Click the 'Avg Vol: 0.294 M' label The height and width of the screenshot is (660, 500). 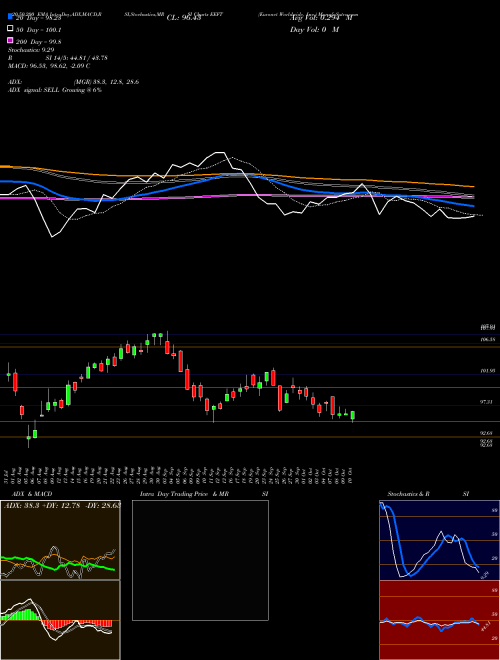coord(321,18)
